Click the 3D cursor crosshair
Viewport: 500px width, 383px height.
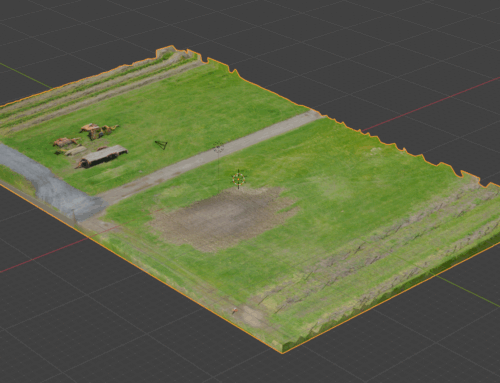pos(239,179)
